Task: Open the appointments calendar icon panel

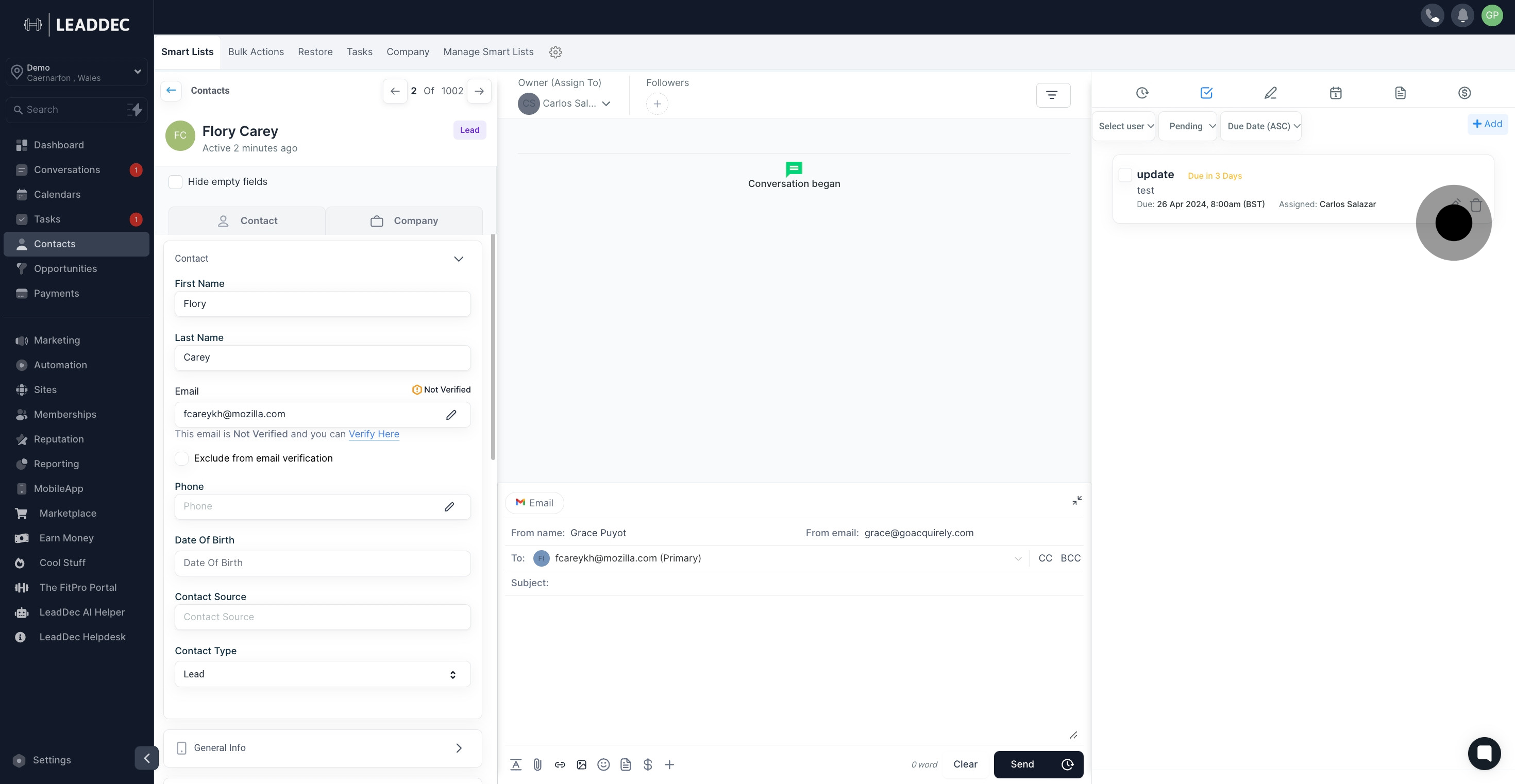Action: click(1336, 93)
